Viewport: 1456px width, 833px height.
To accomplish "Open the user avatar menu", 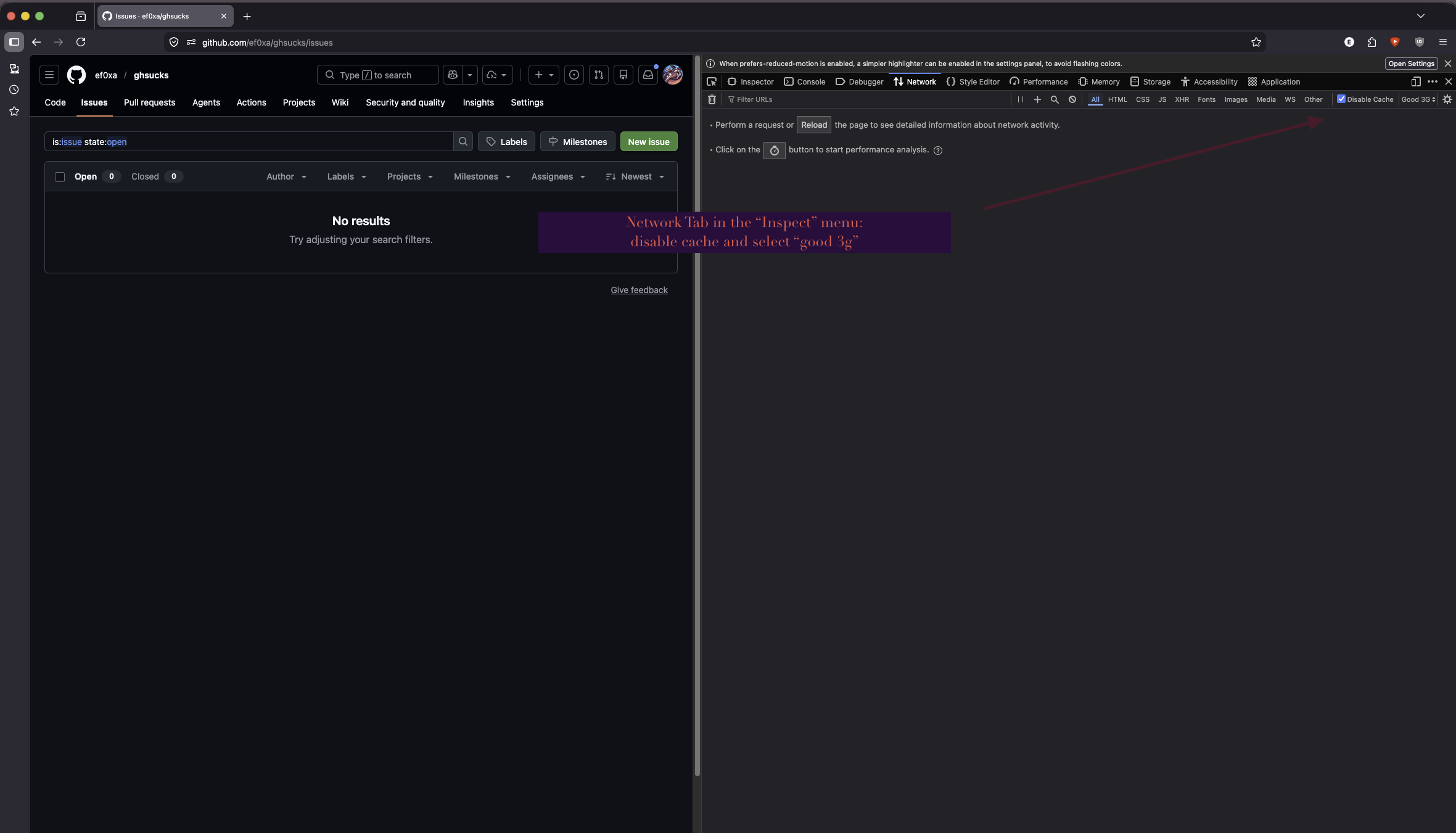I will point(673,75).
